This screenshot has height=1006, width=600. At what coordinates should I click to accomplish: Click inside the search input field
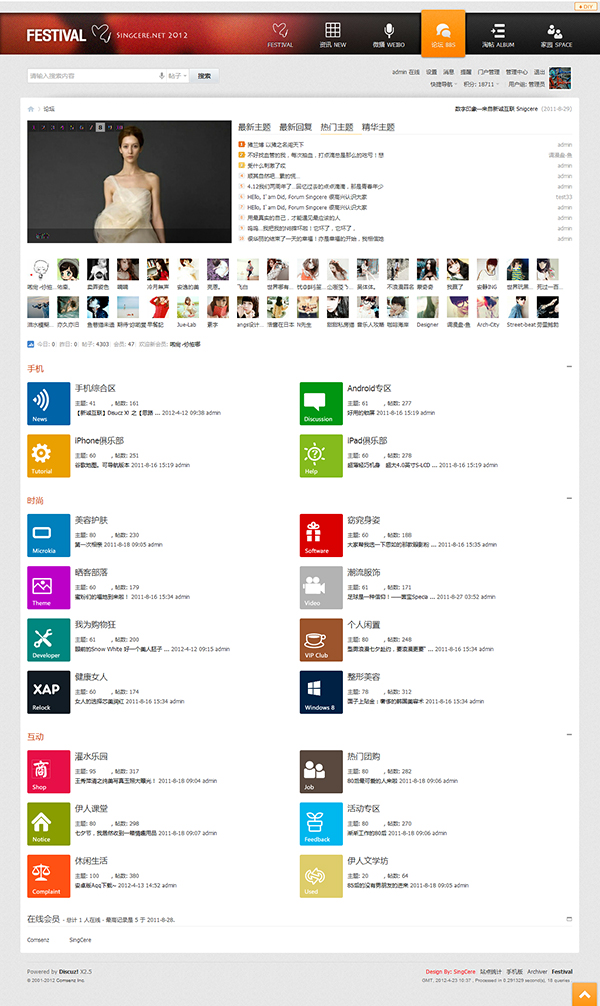tap(93, 76)
